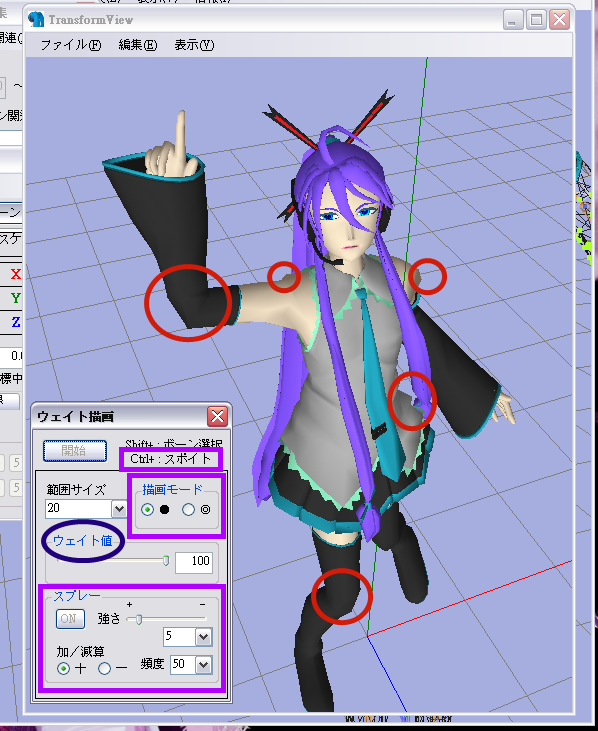Close the ウェイト描画 dialog
598x731 pixels.
point(217,416)
